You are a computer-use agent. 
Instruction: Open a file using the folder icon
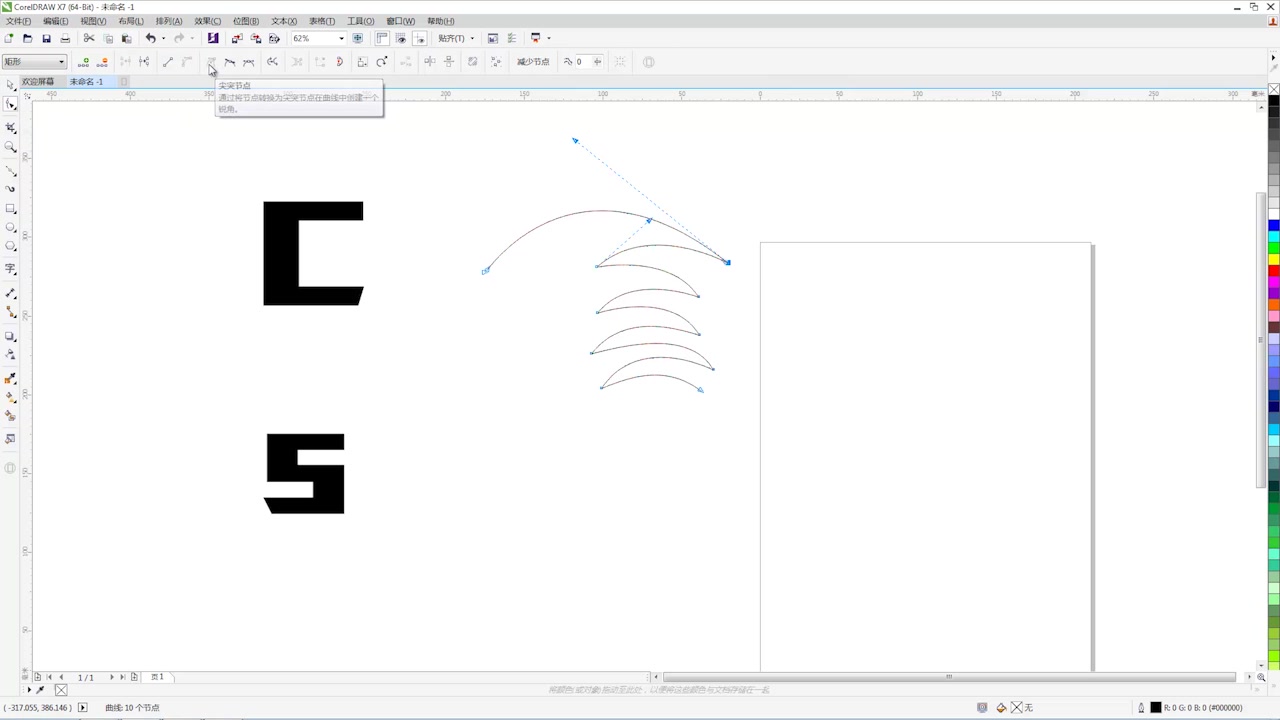click(27, 38)
